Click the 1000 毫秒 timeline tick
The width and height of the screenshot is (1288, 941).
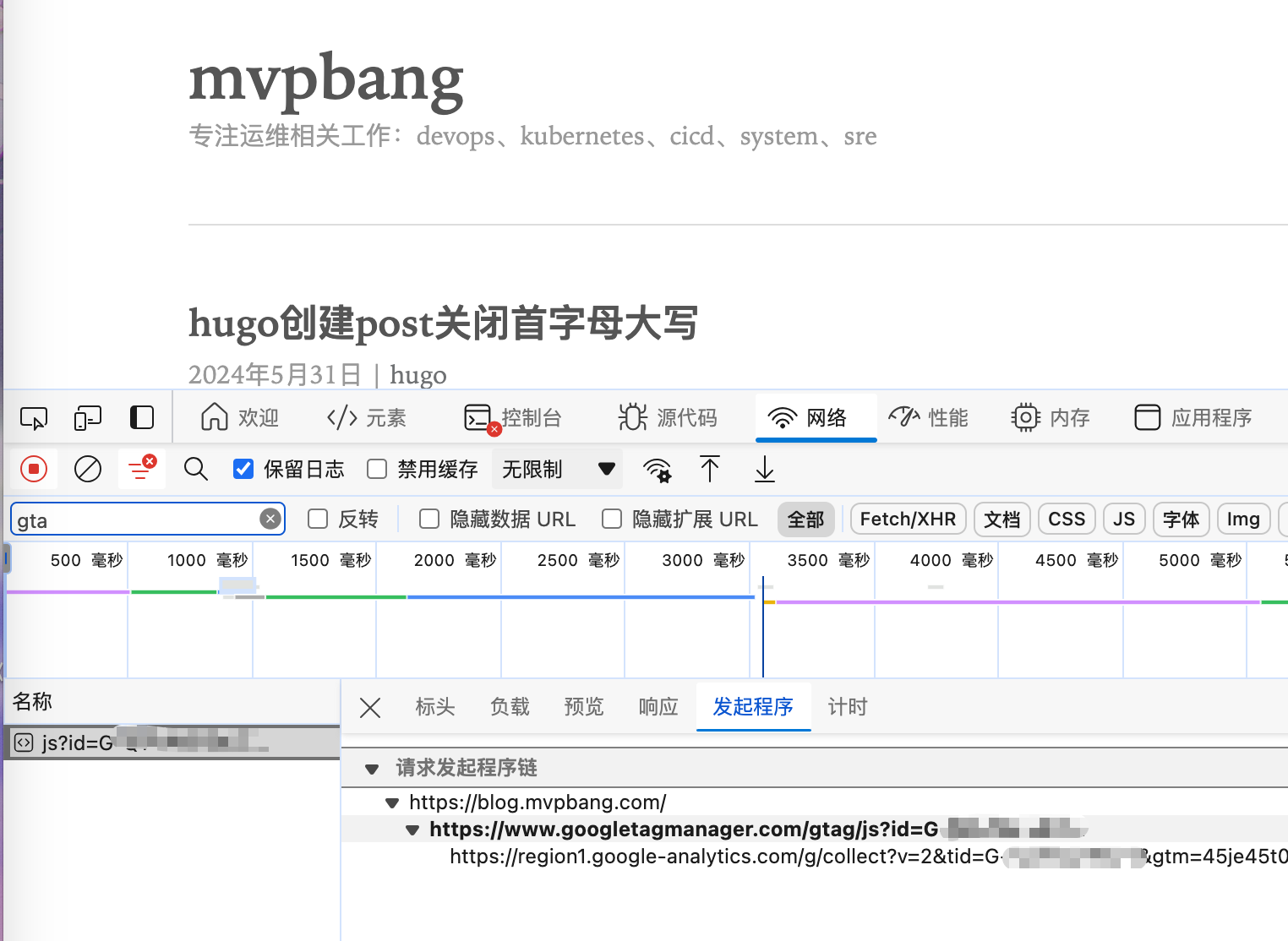[x=208, y=560]
